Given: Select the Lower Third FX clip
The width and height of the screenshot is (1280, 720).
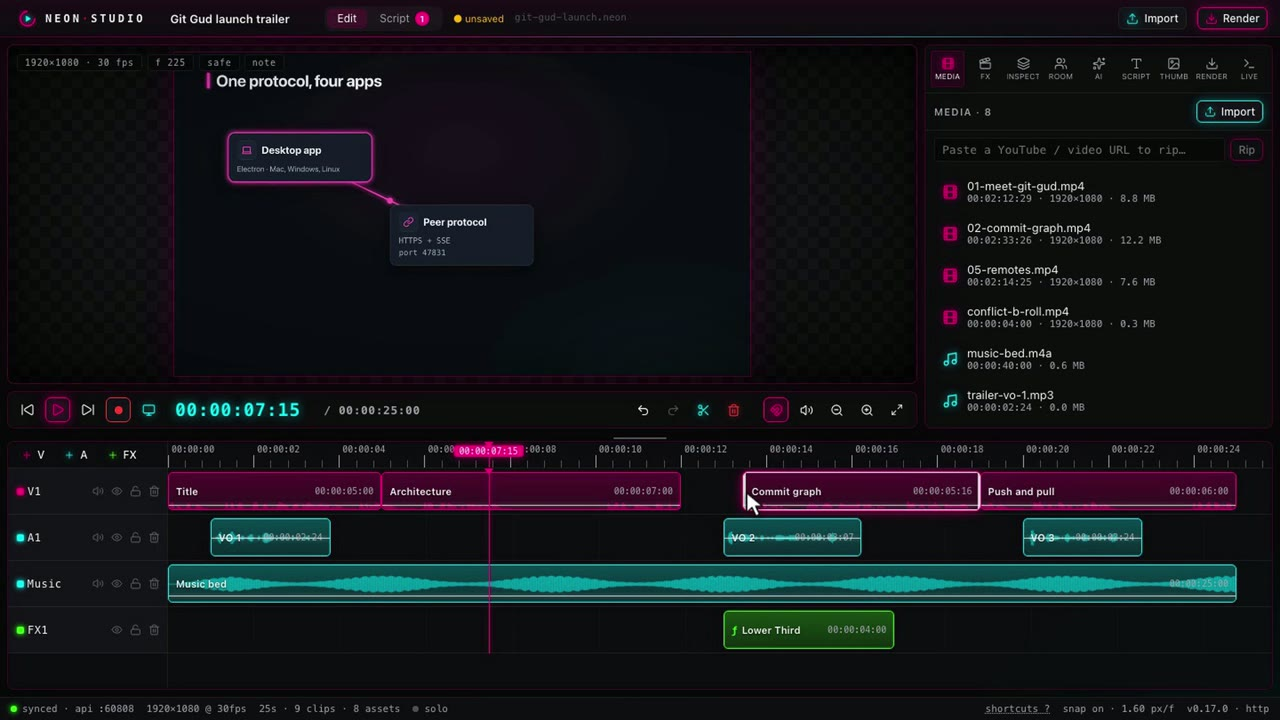Looking at the screenshot, I should click(808, 630).
